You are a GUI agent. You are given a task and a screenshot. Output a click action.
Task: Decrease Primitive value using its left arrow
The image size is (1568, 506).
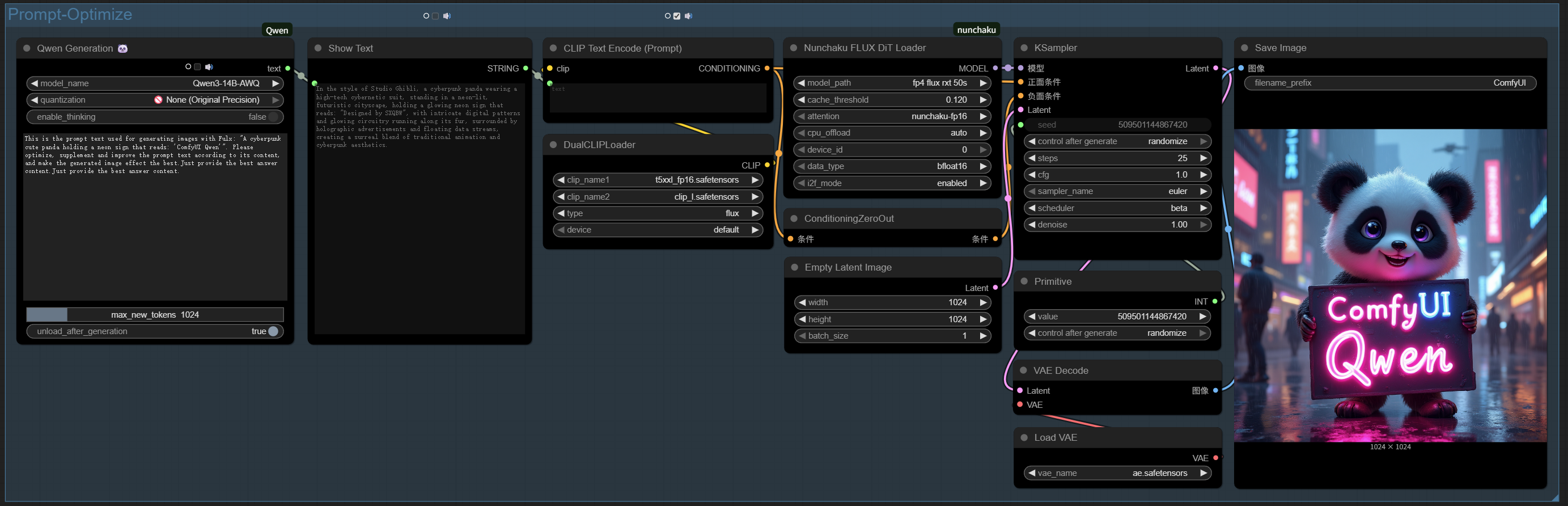coord(1032,317)
